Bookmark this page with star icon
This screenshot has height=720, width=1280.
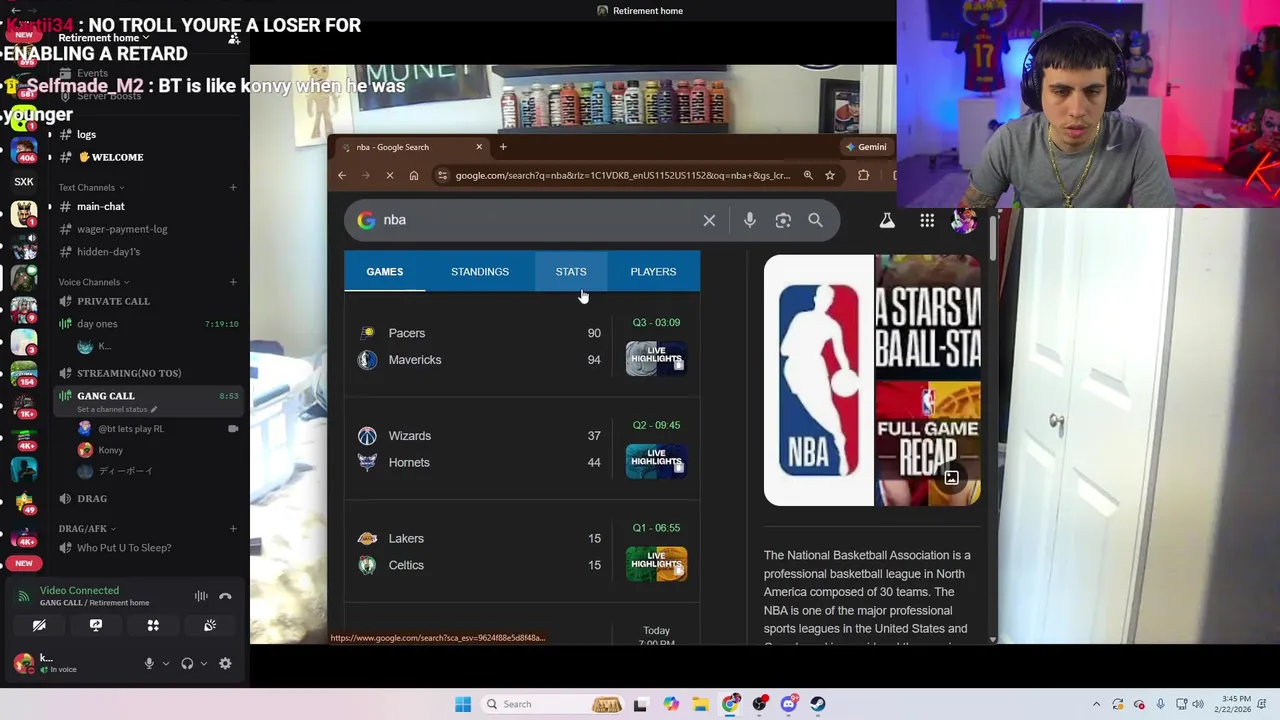click(830, 175)
